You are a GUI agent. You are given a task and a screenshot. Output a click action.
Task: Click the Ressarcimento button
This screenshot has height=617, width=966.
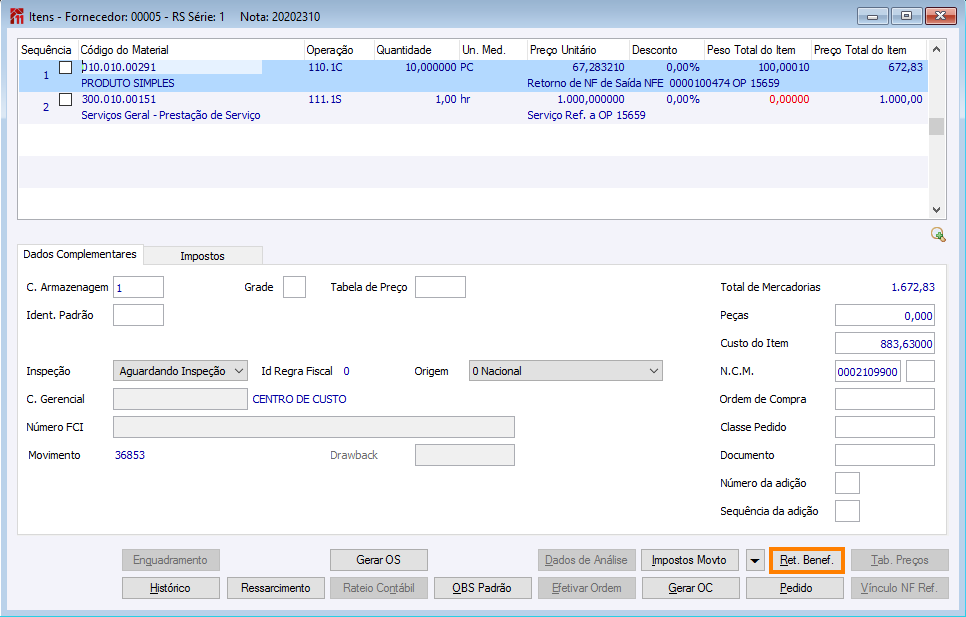[275, 588]
